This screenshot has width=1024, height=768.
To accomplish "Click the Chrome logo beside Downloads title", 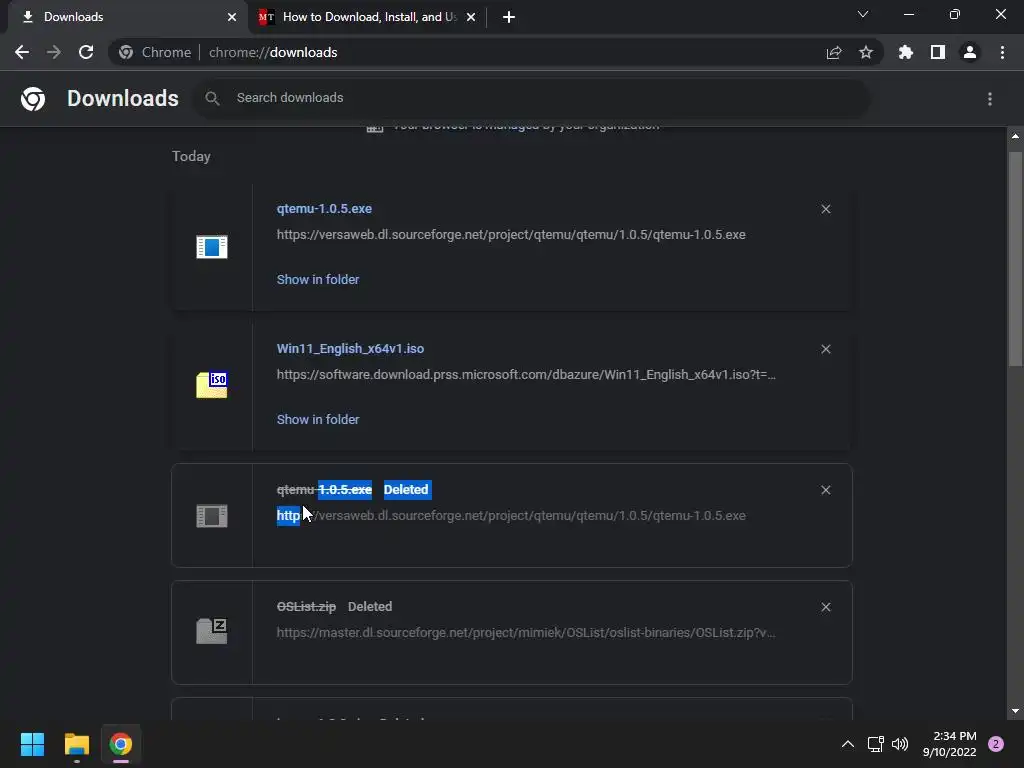I will click(33, 99).
